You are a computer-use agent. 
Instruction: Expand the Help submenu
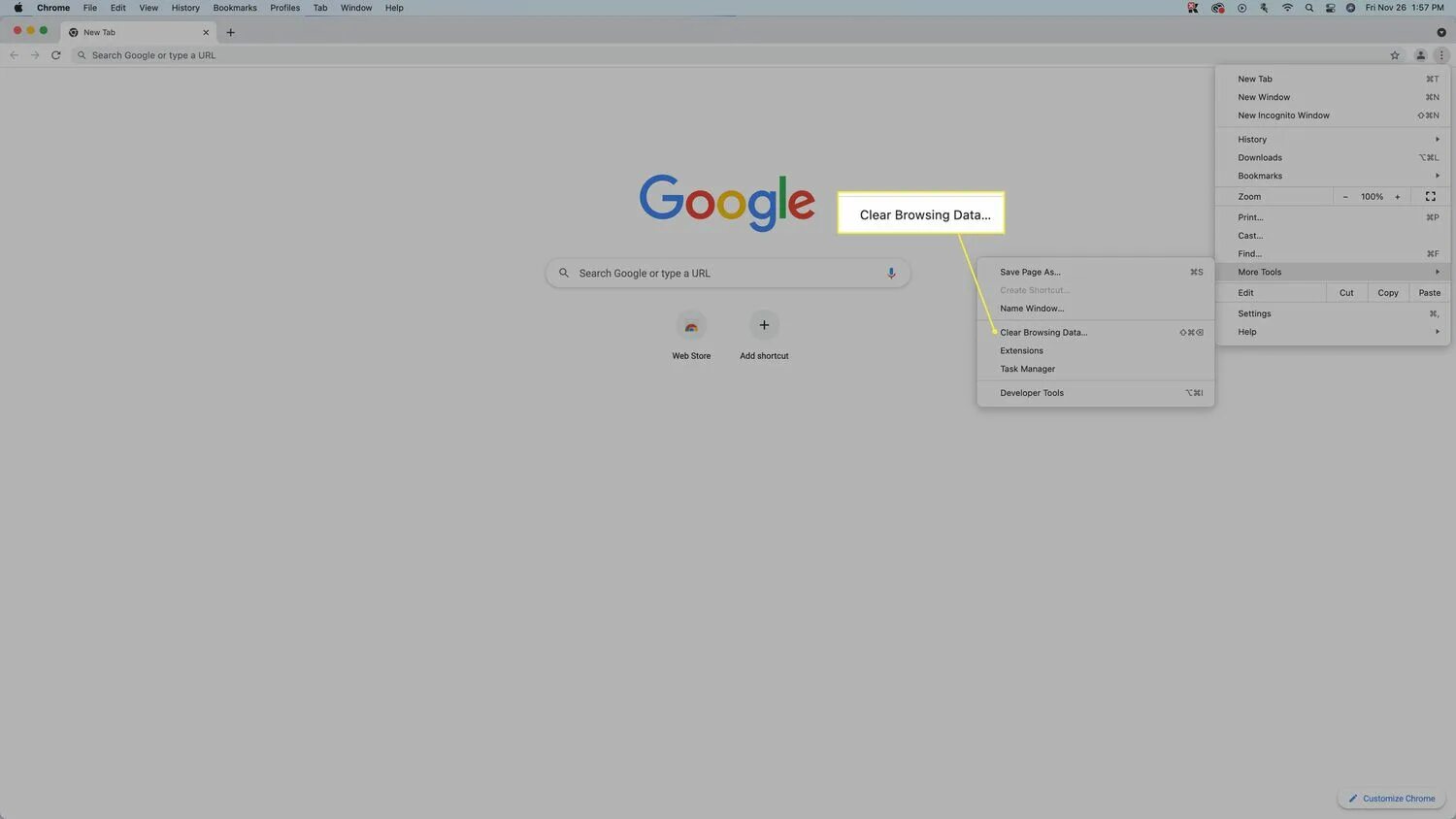pyautogui.click(x=1333, y=332)
